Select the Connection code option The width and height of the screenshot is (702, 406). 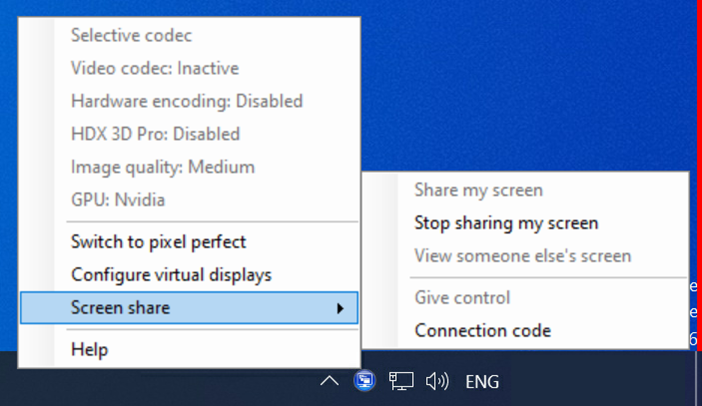(482, 330)
